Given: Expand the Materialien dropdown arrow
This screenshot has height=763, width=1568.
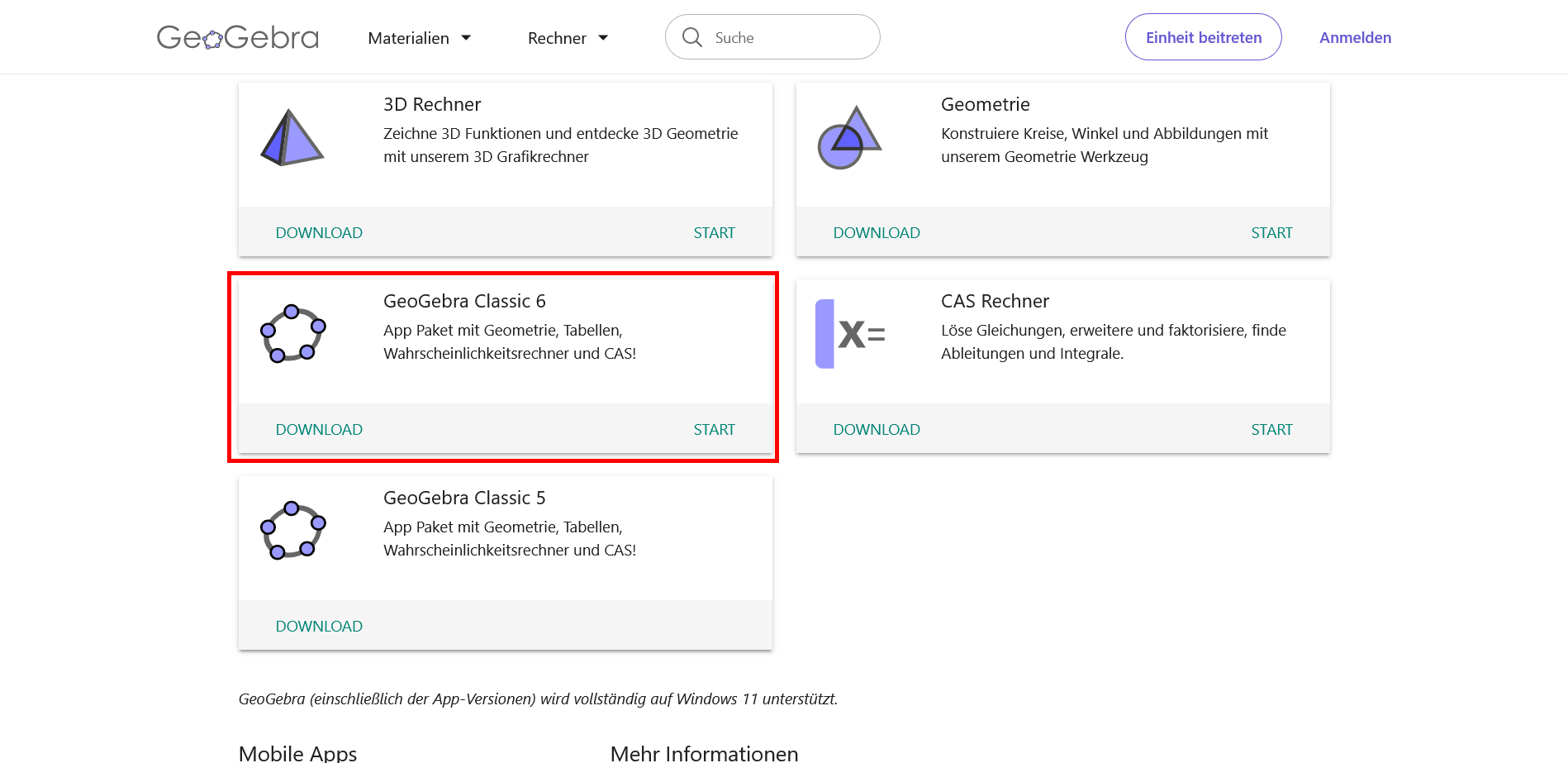Looking at the screenshot, I should [x=466, y=38].
